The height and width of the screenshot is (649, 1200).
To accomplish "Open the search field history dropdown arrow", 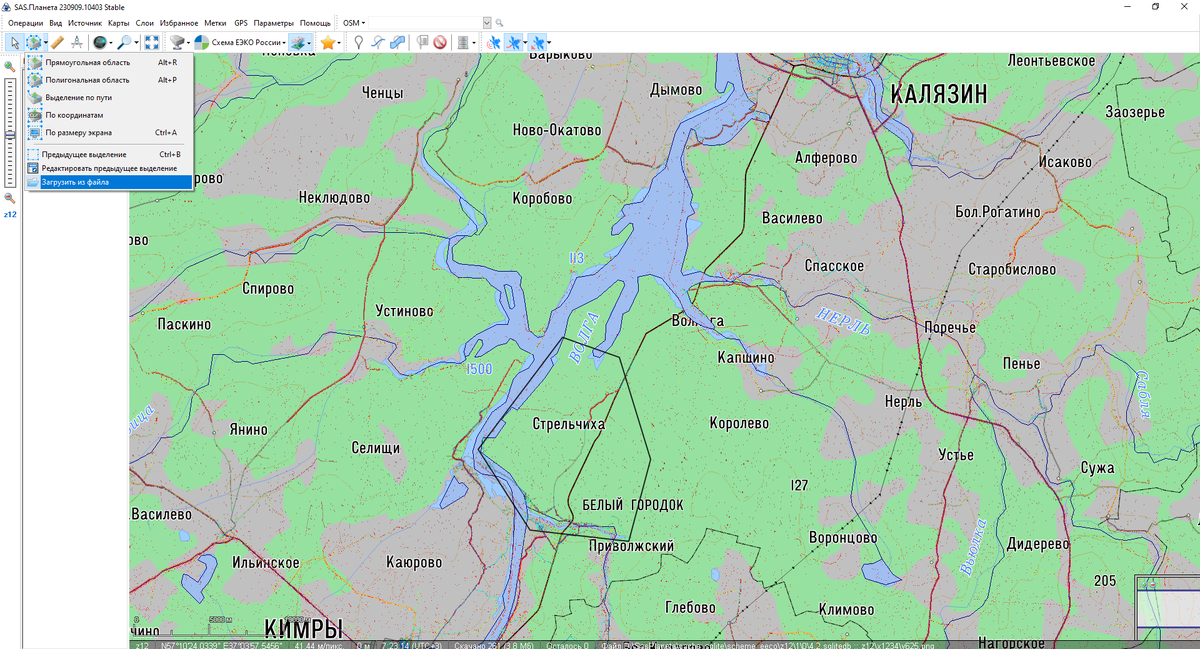I will (x=487, y=22).
